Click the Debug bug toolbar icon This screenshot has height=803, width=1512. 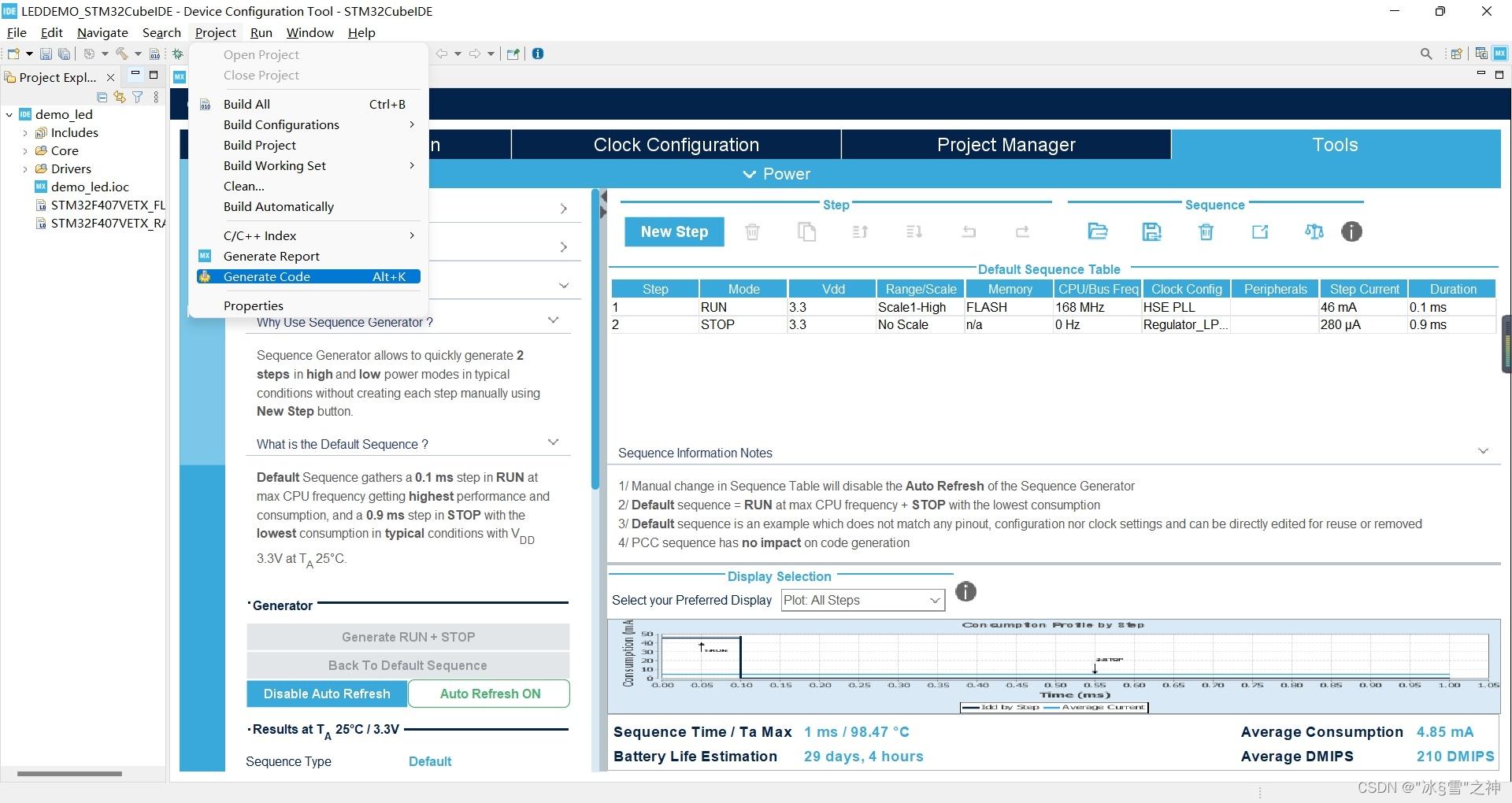pos(178,54)
